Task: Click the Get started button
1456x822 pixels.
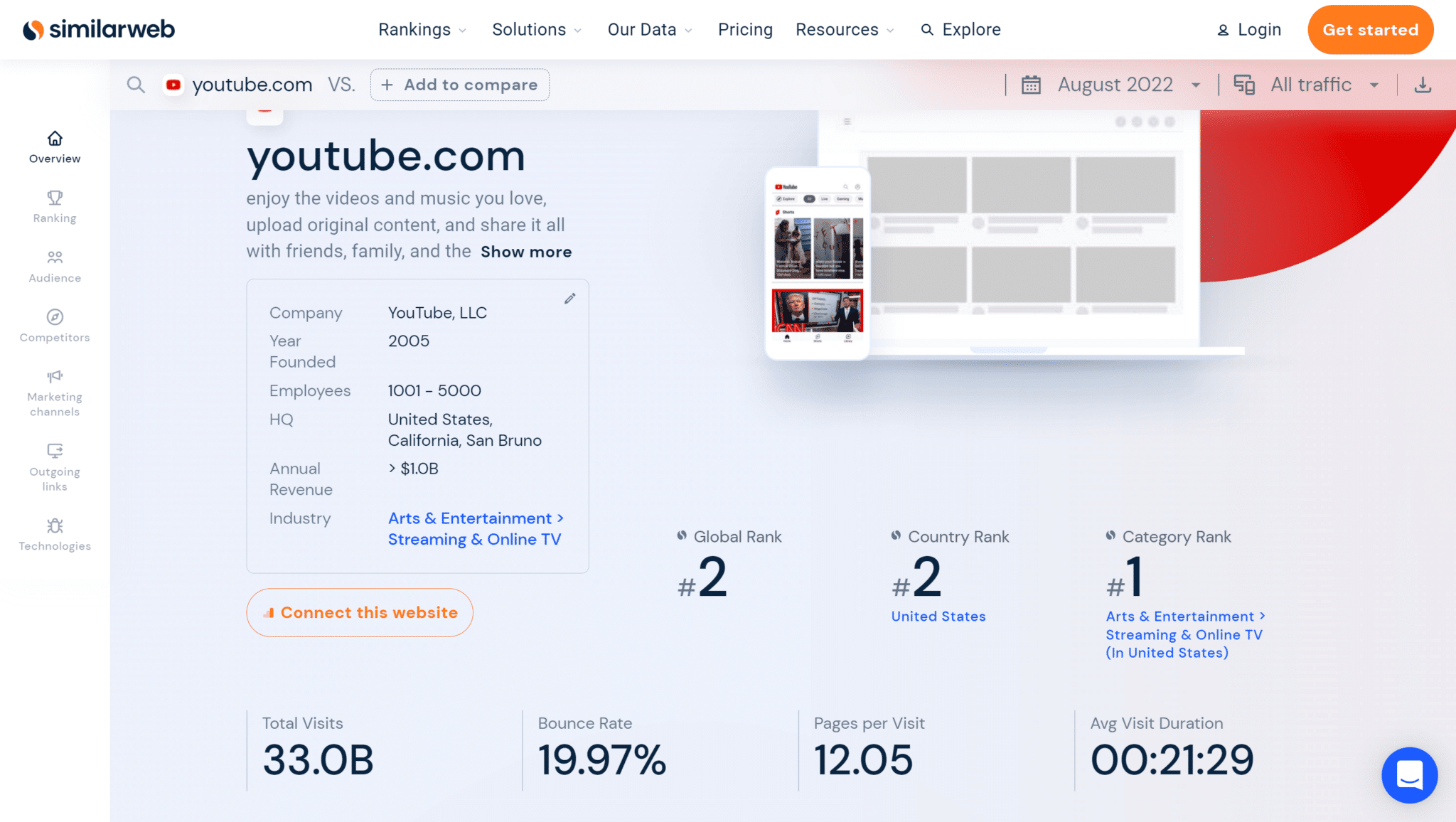Action: click(x=1370, y=30)
